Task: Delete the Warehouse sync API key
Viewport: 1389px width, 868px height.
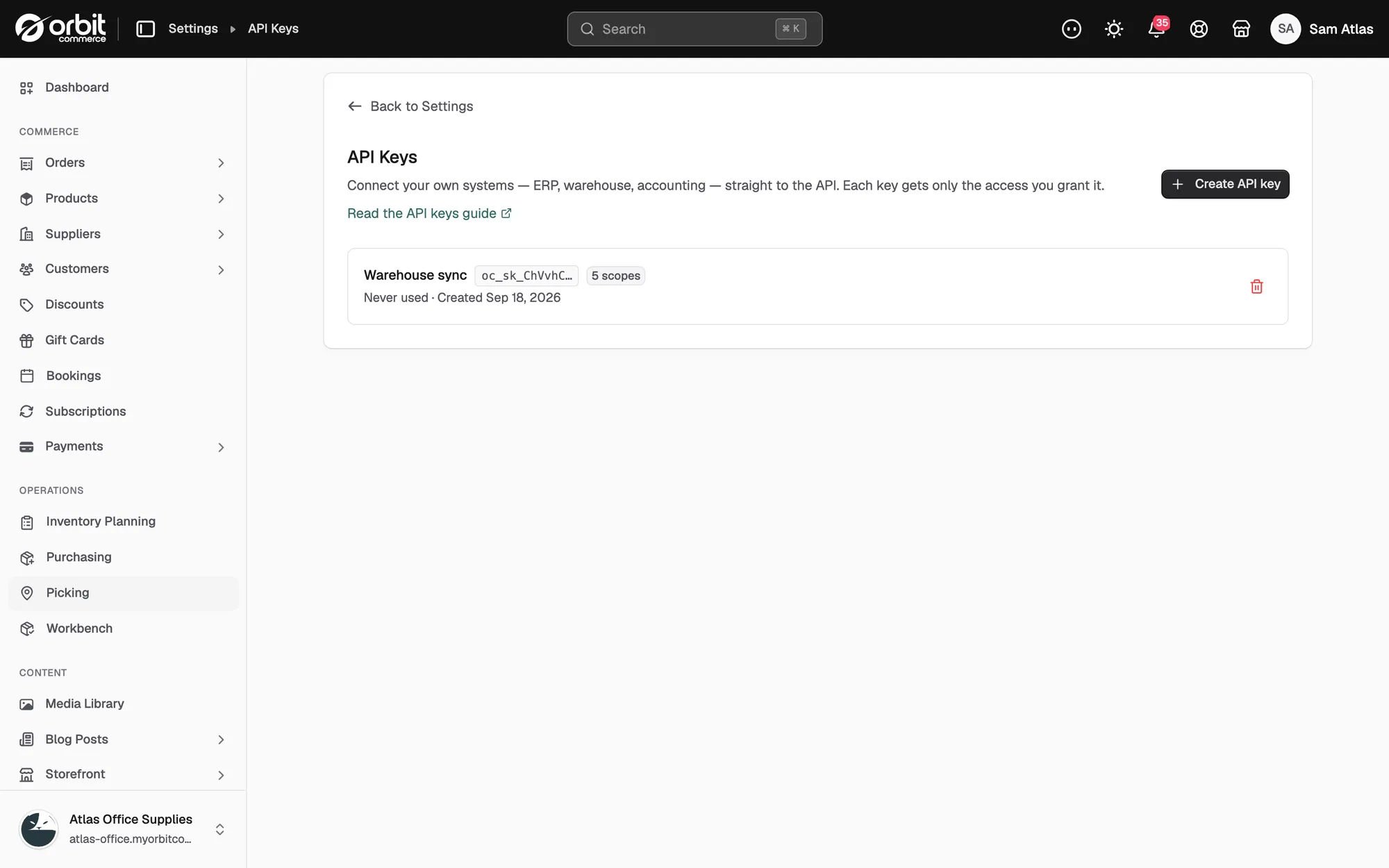Action: point(1256,286)
